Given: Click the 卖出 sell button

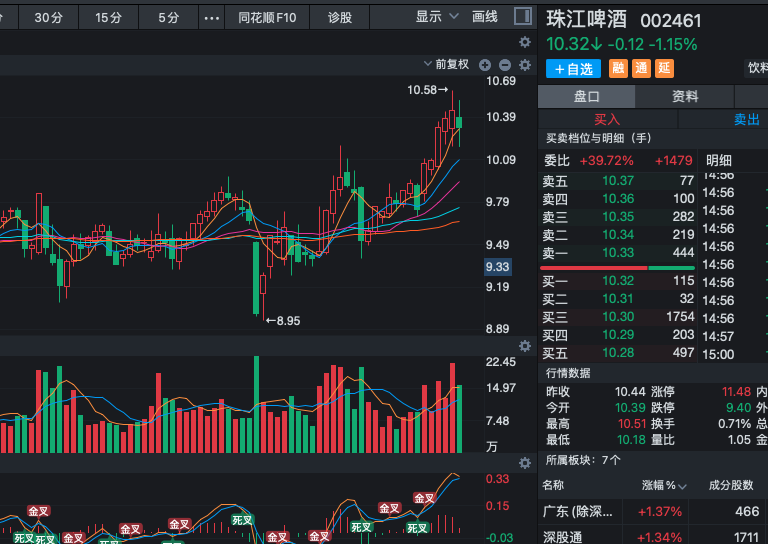Looking at the screenshot, I should click(746, 119).
